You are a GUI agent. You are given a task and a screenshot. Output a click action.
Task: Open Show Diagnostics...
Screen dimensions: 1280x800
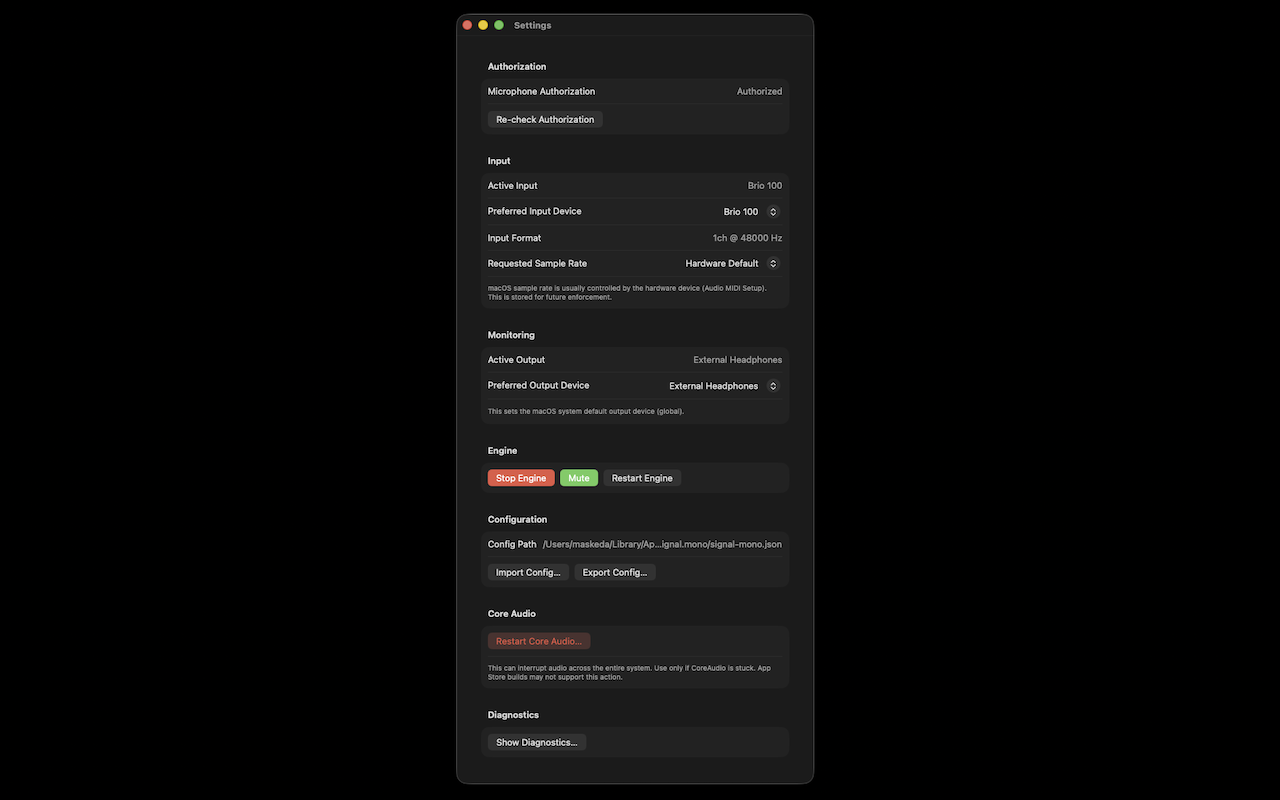pos(536,742)
